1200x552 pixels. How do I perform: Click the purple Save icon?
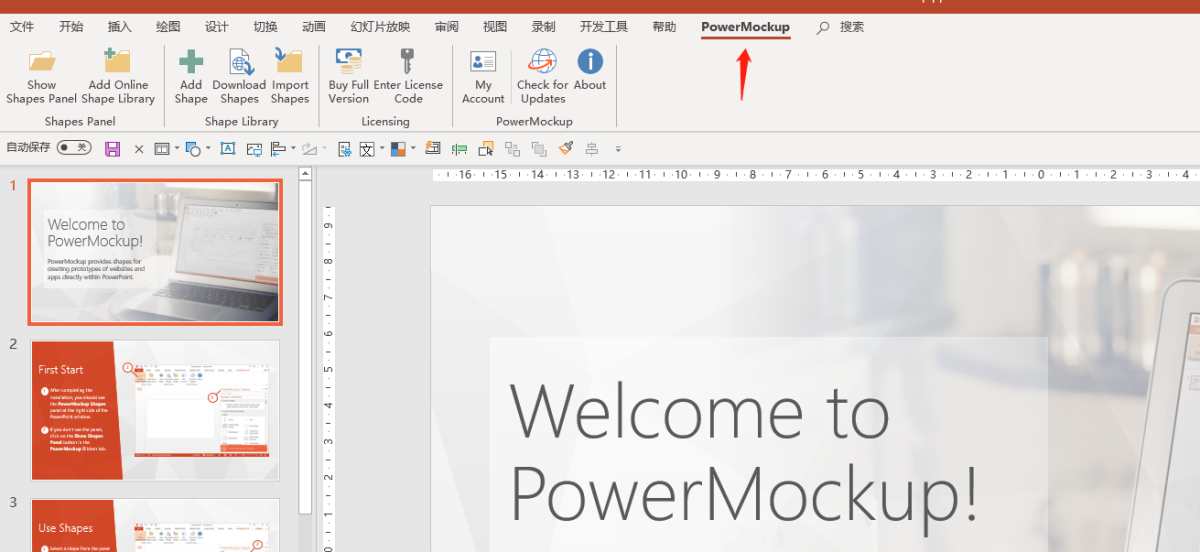112,149
